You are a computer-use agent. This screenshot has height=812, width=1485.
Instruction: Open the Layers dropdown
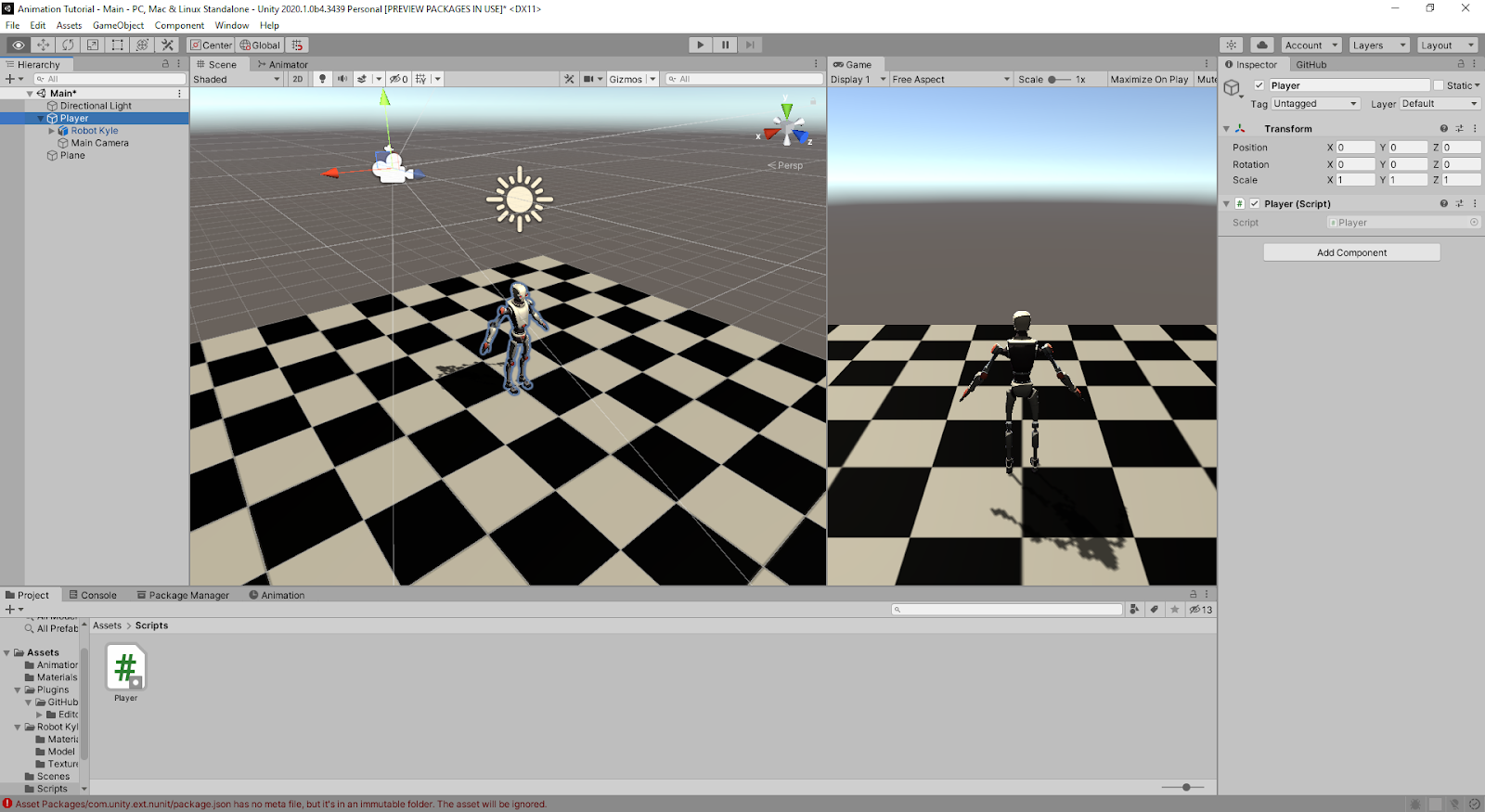click(x=1379, y=45)
